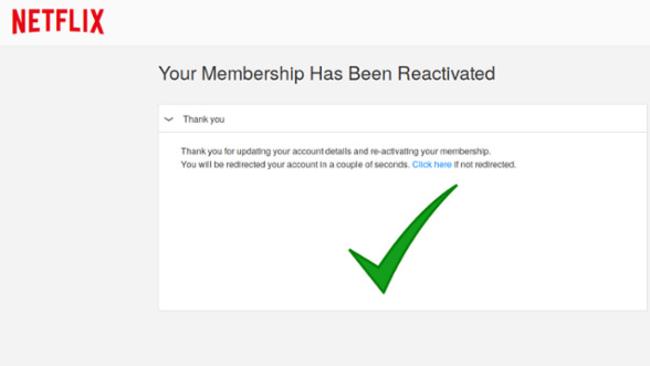Image resolution: width=650 pixels, height=366 pixels.
Task: Click the 'Thank you for updating your account' sentence
Action: (335, 151)
